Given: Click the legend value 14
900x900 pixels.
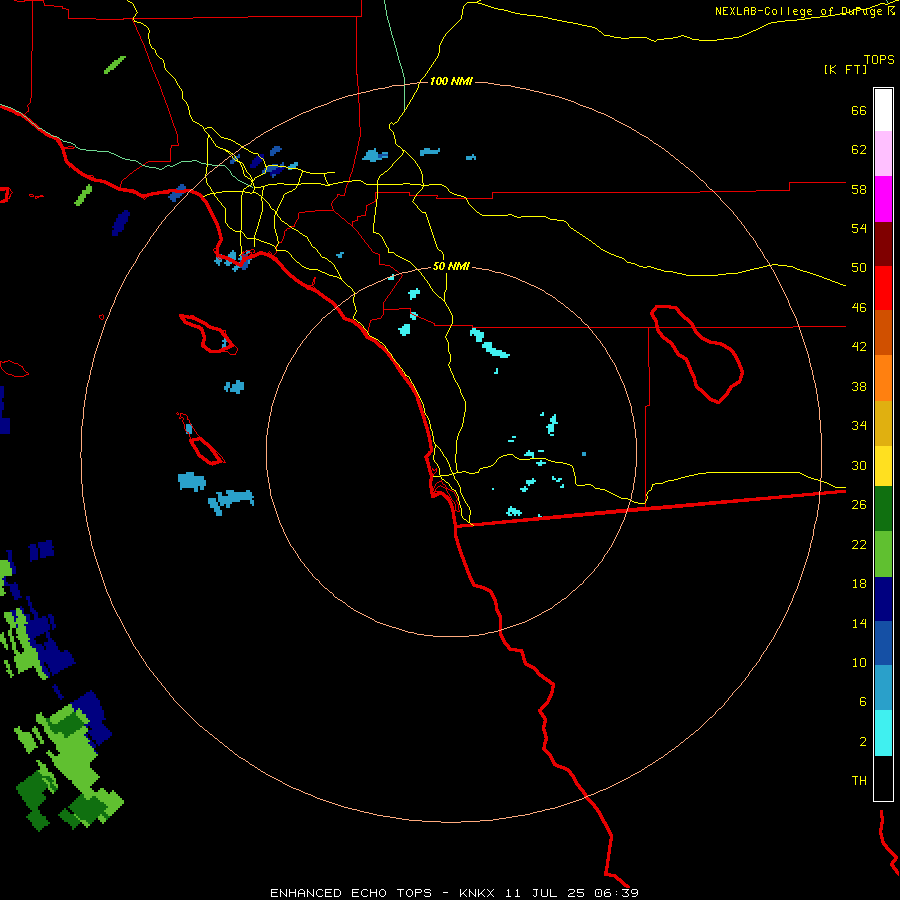Looking at the screenshot, I should coord(859,623).
